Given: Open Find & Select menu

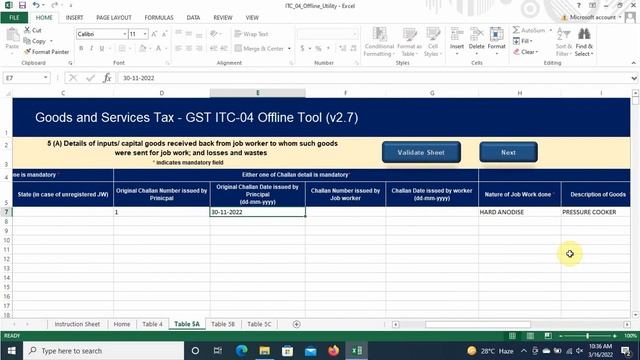Looking at the screenshot, I should point(584,42).
